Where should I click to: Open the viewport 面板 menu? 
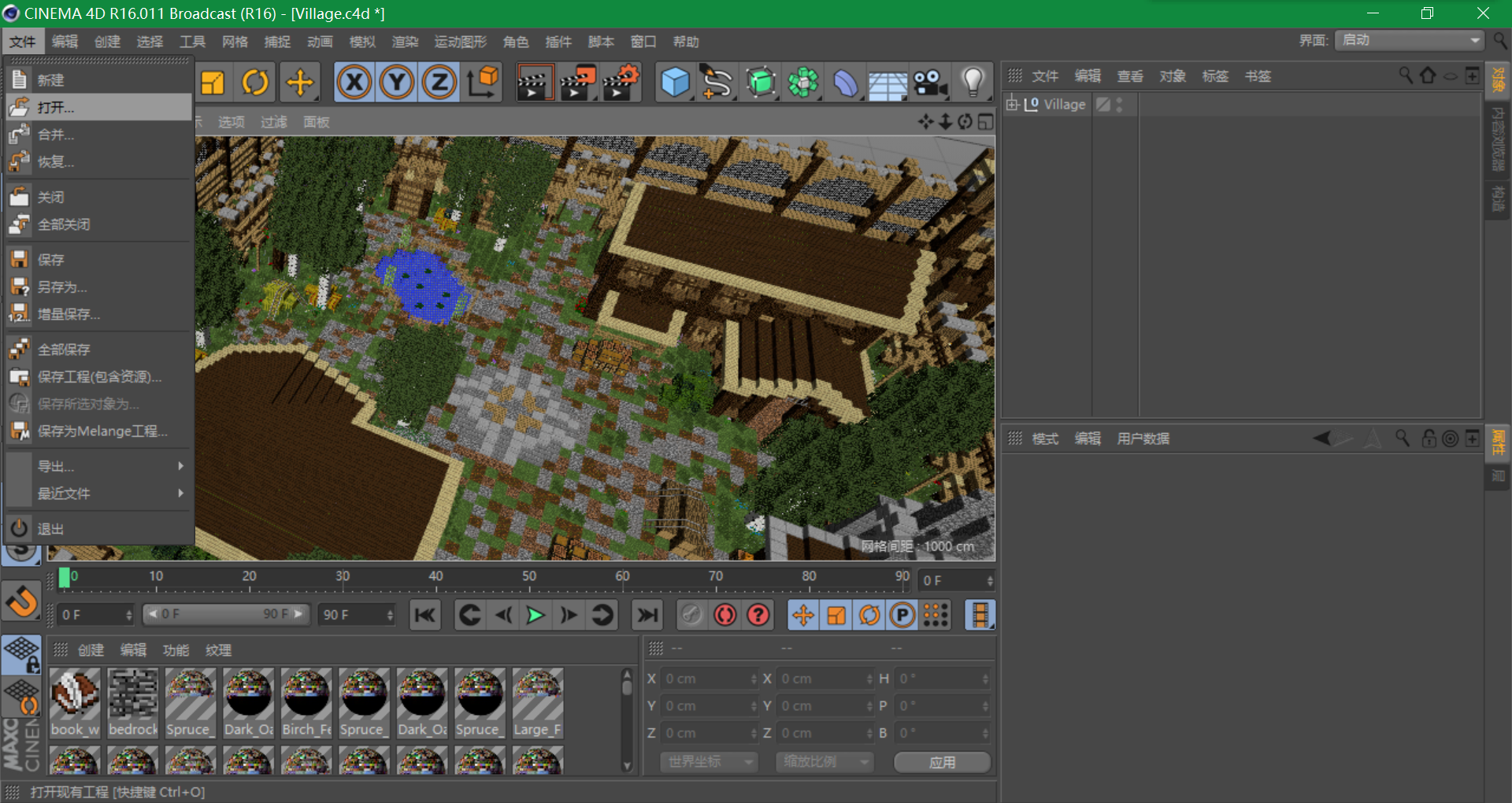click(x=317, y=122)
